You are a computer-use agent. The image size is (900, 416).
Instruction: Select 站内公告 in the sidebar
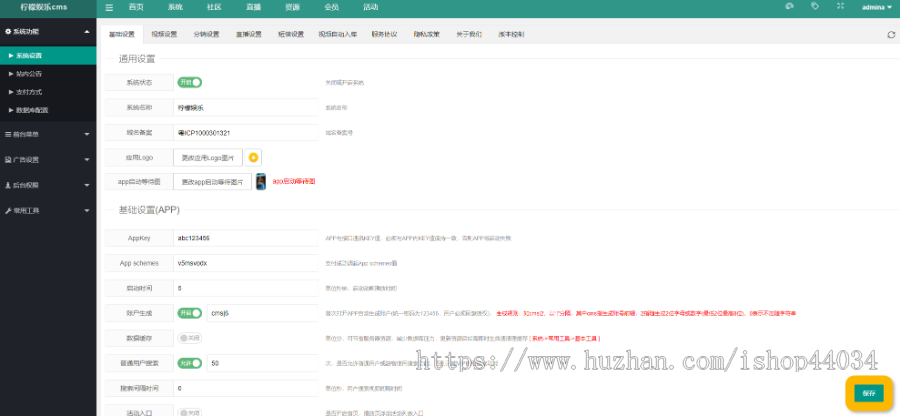click(48, 73)
